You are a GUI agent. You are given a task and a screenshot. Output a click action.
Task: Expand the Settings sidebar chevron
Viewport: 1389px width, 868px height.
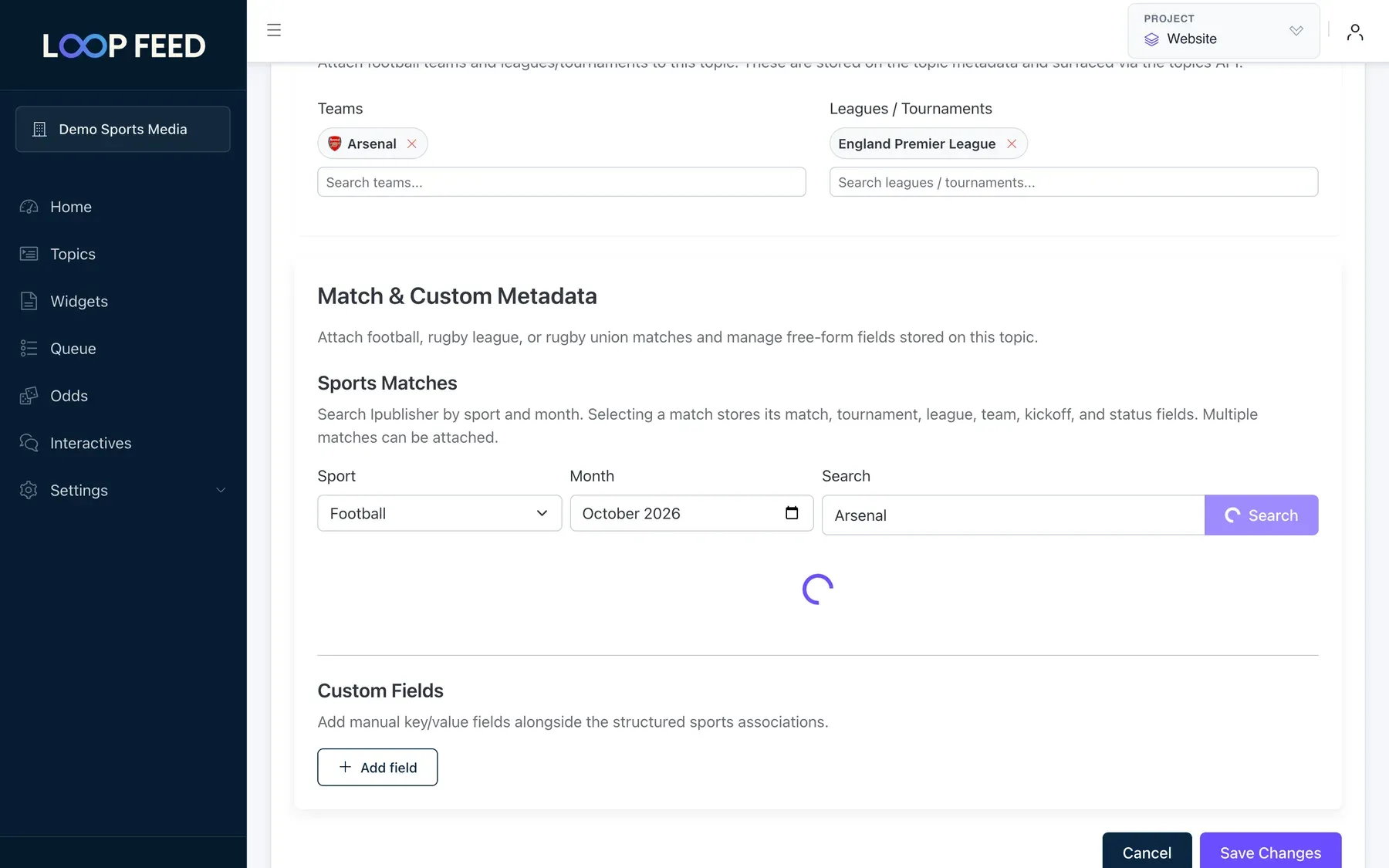tap(221, 490)
